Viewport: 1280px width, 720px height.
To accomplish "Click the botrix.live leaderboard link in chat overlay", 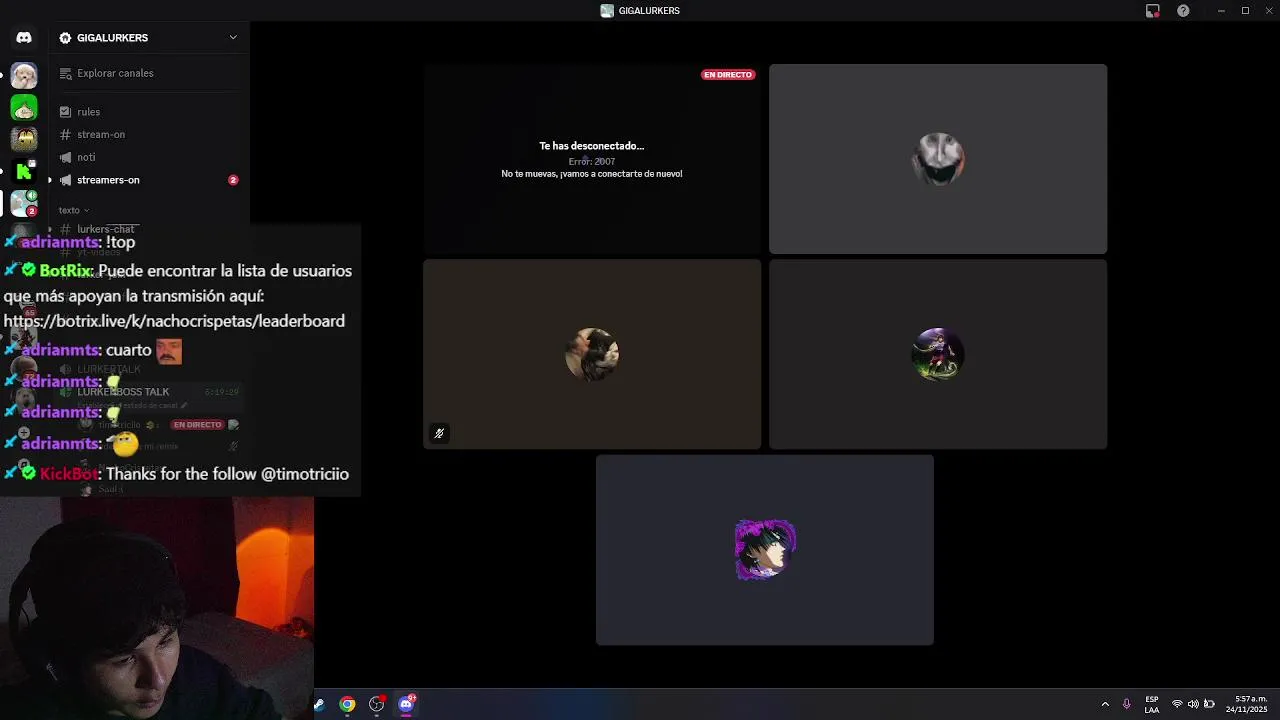I will tap(174, 321).
